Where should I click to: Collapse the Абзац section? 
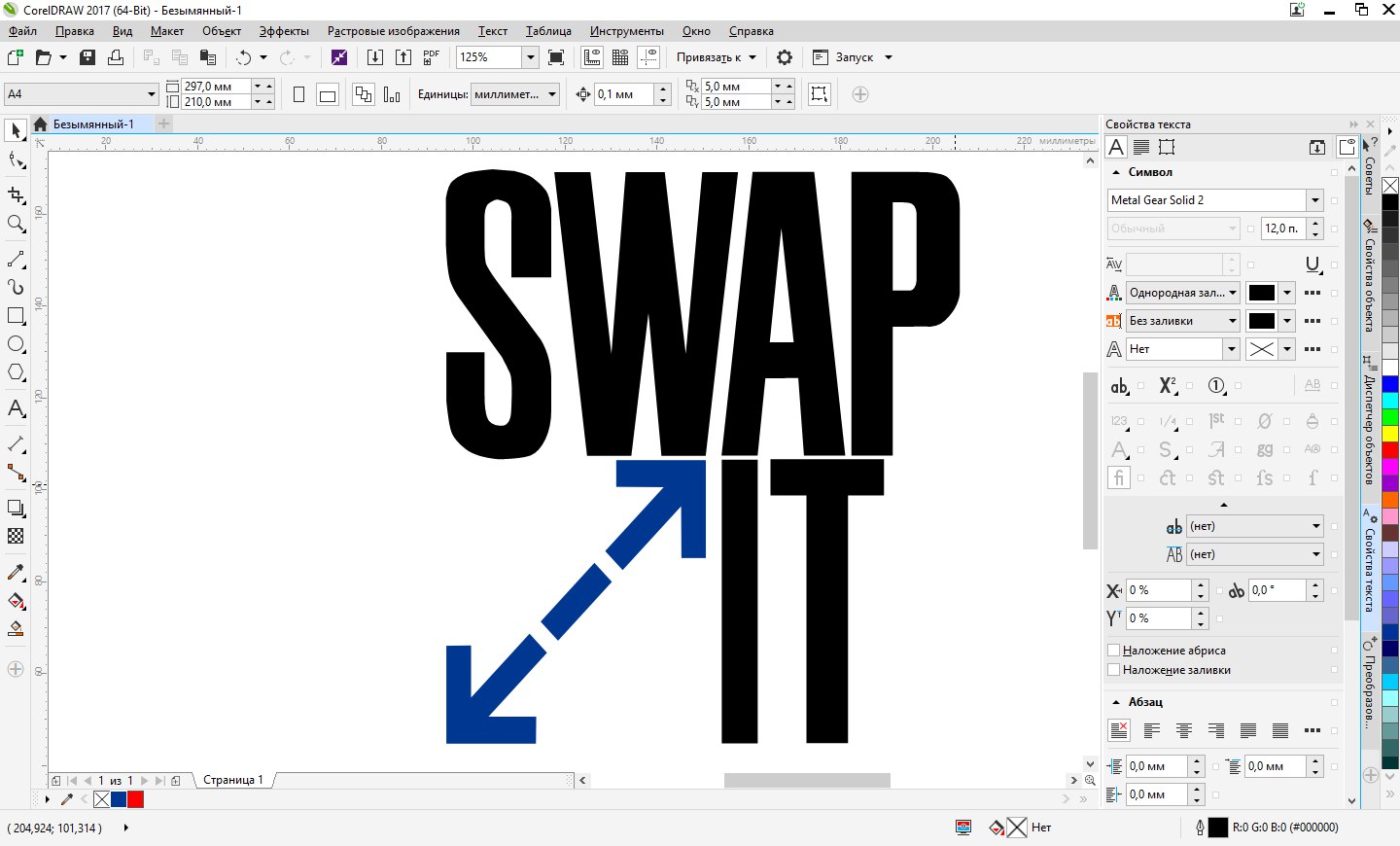pos(1116,702)
